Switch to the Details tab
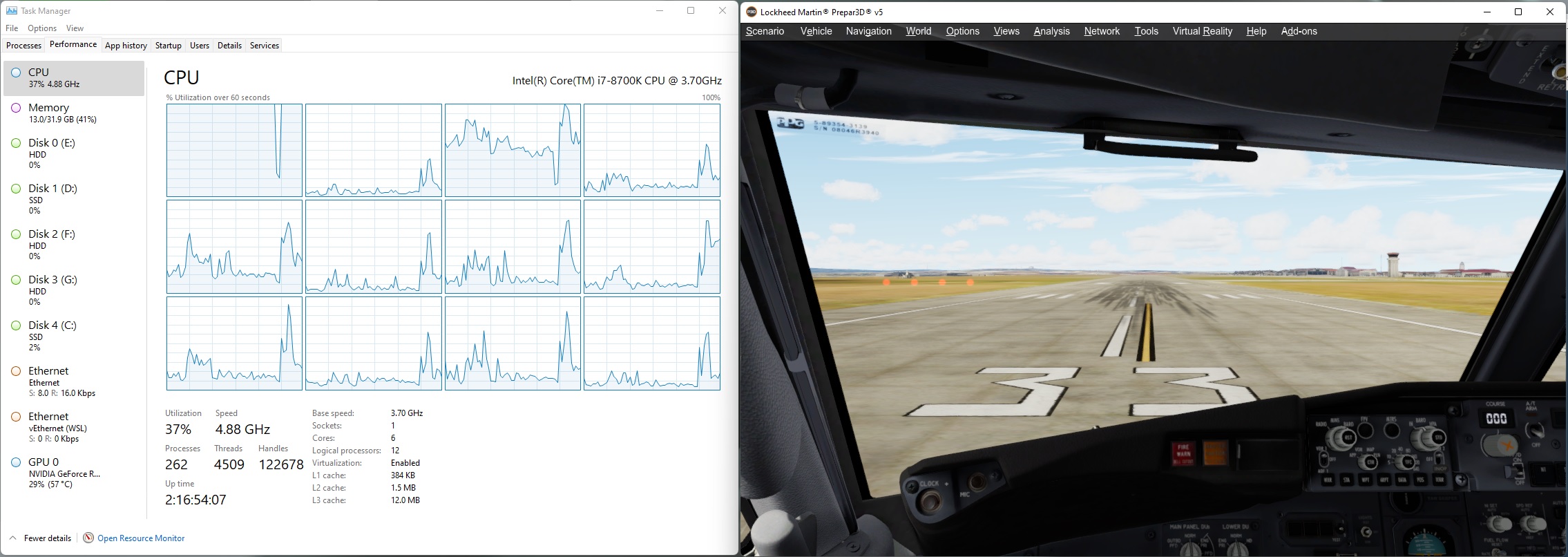This screenshot has height=557, width=1568. point(229,46)
